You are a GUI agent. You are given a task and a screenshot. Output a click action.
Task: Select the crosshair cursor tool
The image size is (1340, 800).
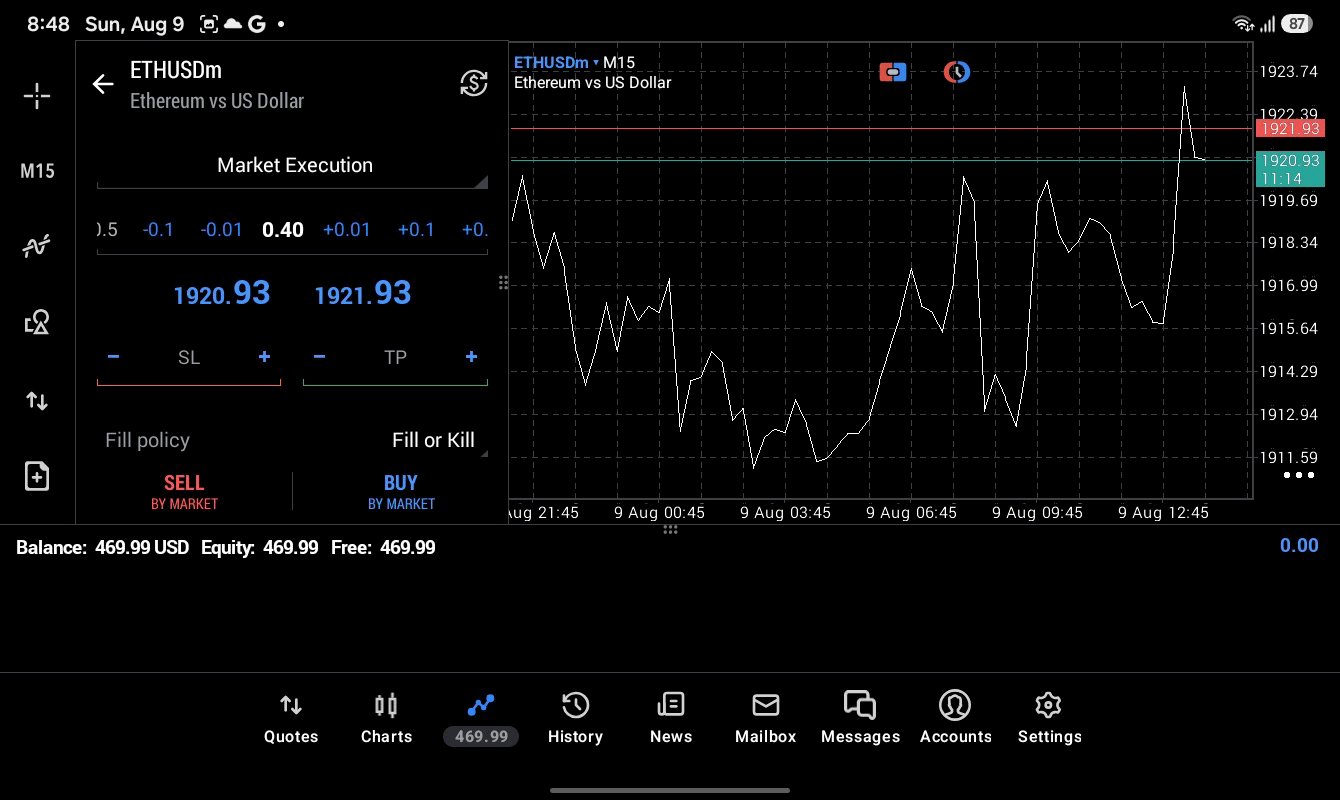tap(37, 96)
